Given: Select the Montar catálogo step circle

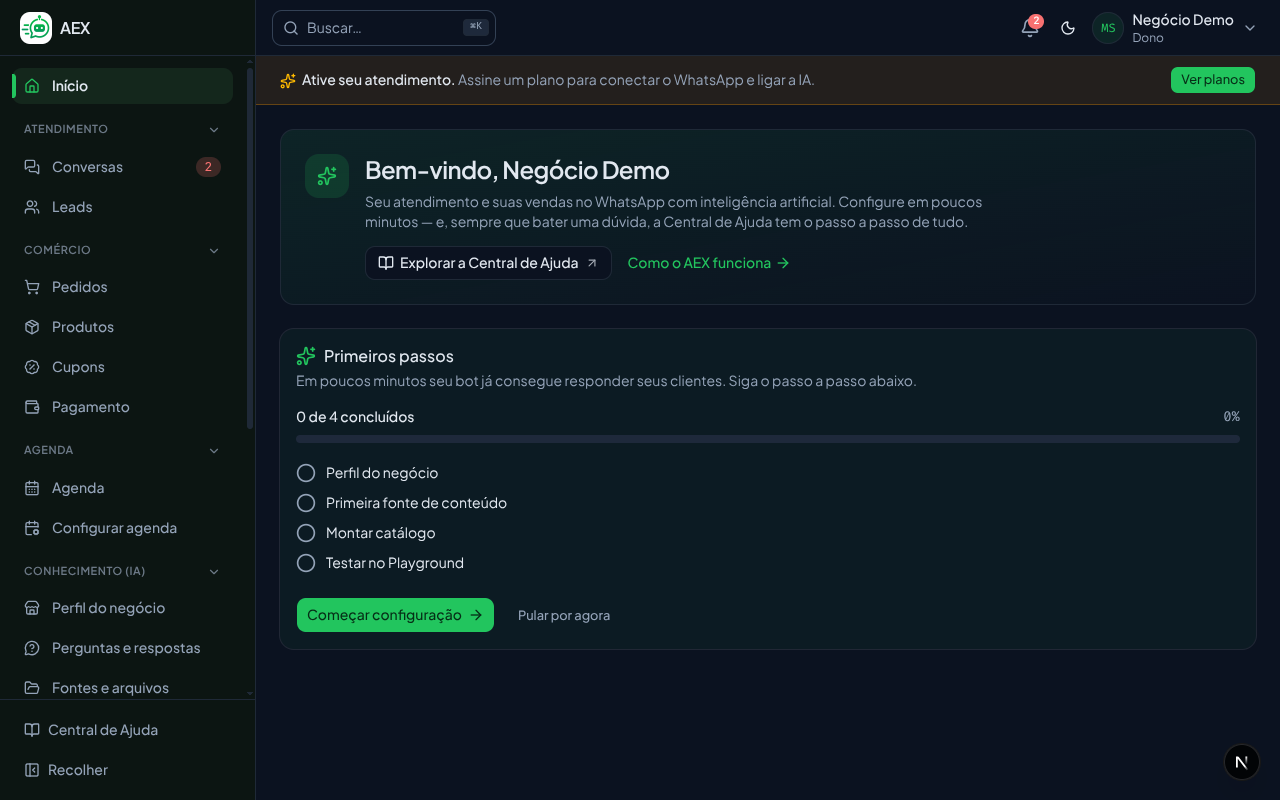Looking at the screenshot, I should [x=306, y=533].
